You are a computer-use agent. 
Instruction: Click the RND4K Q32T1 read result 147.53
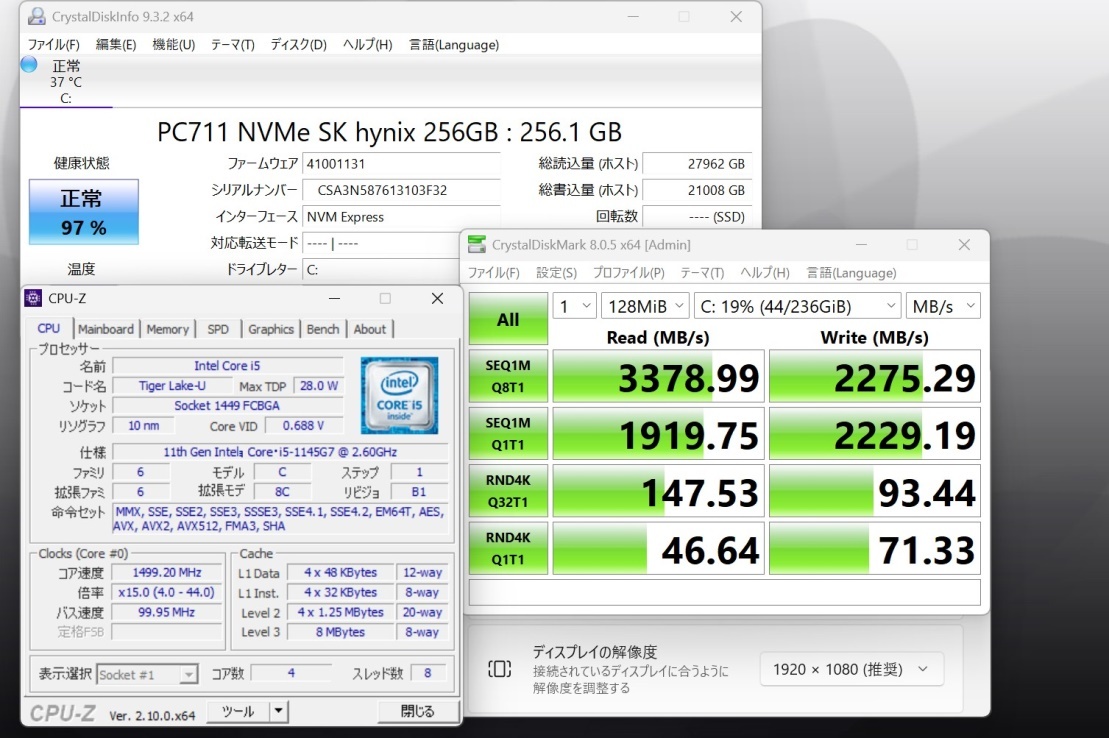[658, 492]
